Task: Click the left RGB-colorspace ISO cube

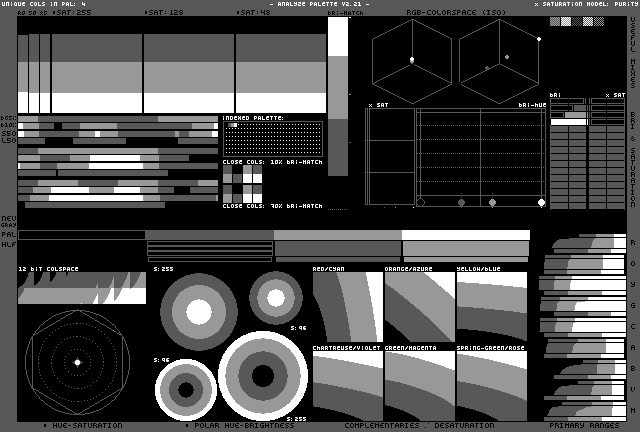Action: [411, 60]
